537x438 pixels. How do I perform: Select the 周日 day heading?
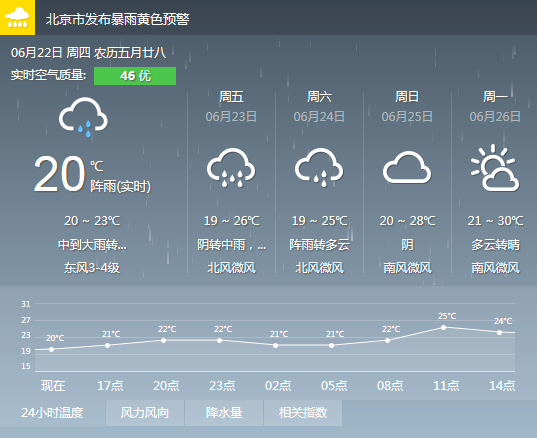pos(407,97)
